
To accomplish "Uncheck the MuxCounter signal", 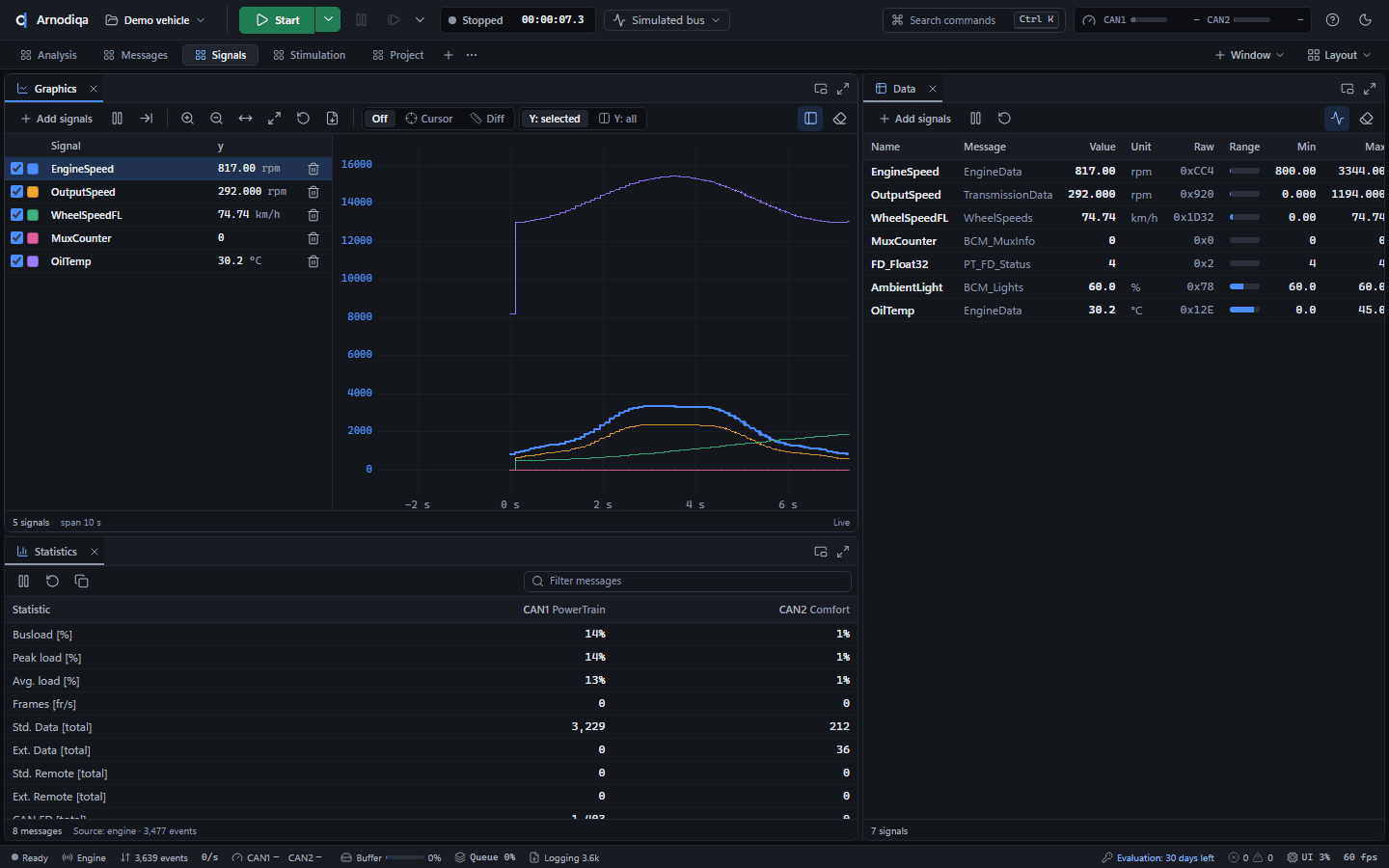I will point(16,238).
